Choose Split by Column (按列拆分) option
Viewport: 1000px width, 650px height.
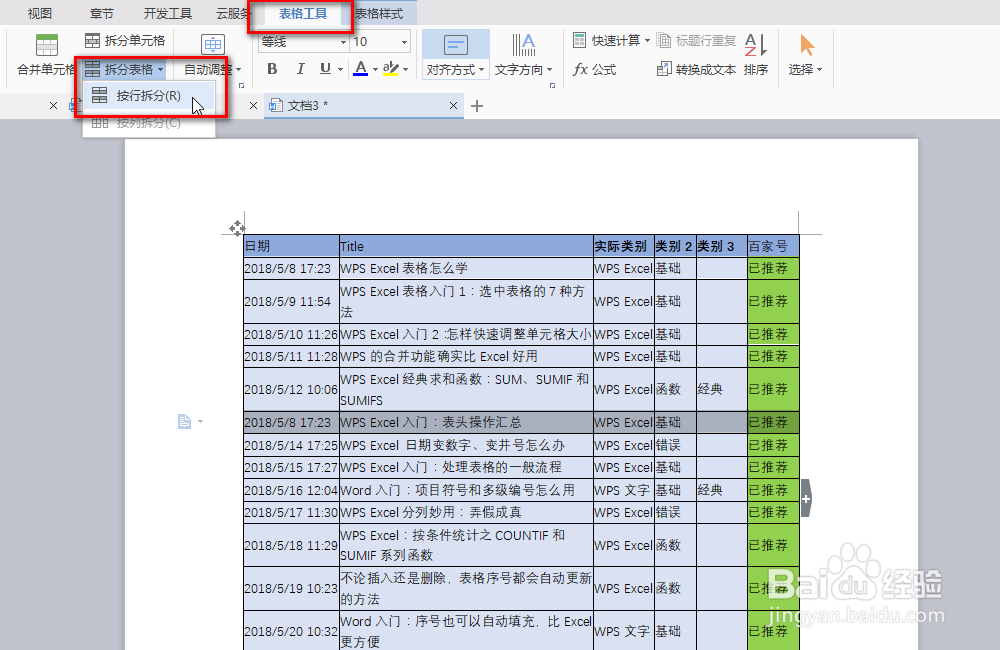coord(148,122)
